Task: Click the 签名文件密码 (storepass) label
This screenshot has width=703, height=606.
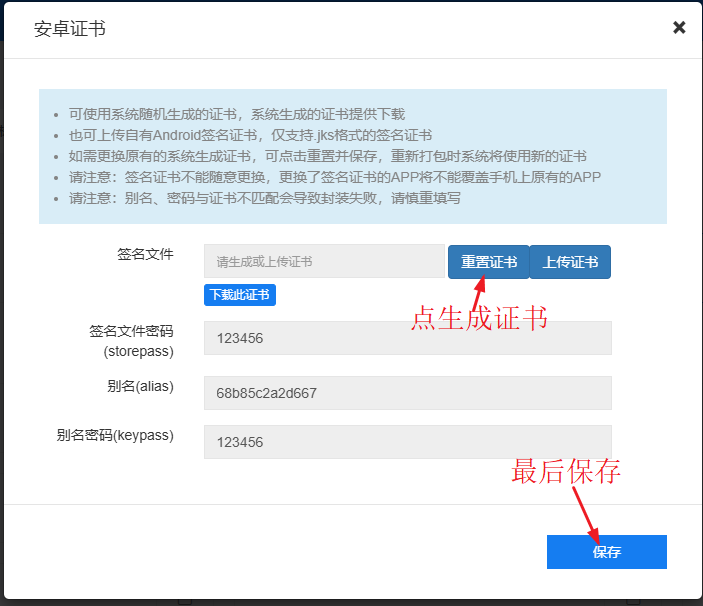Action: click(131, 341)
